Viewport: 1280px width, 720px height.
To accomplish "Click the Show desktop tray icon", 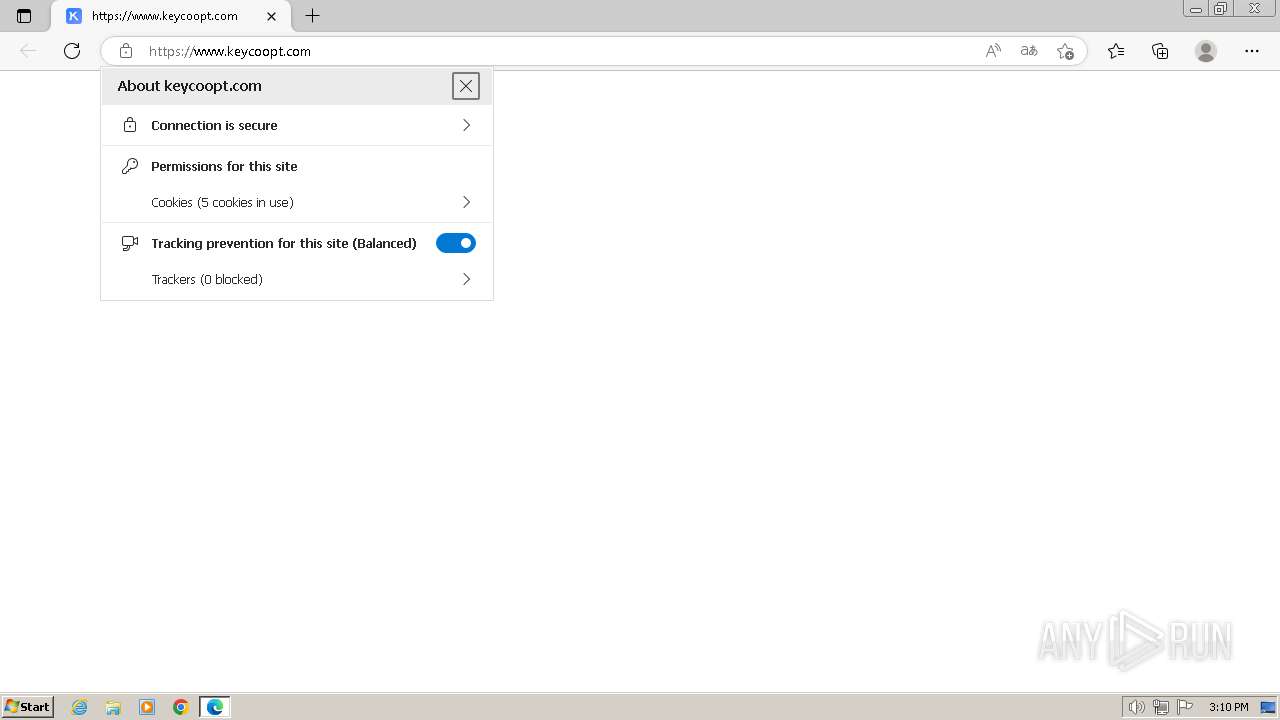I will coord(1267,707).
